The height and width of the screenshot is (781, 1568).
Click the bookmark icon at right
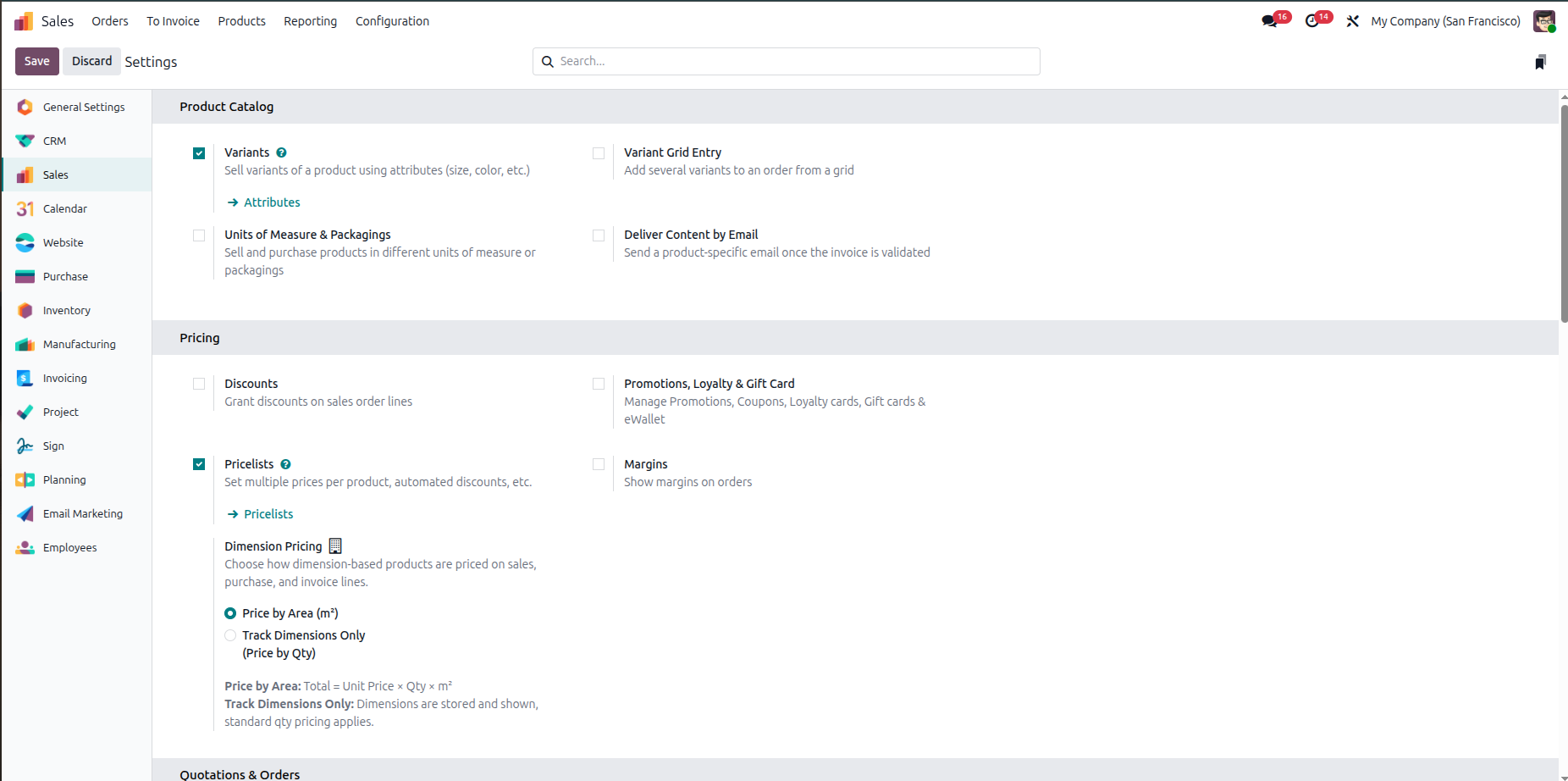[1541, 62]
